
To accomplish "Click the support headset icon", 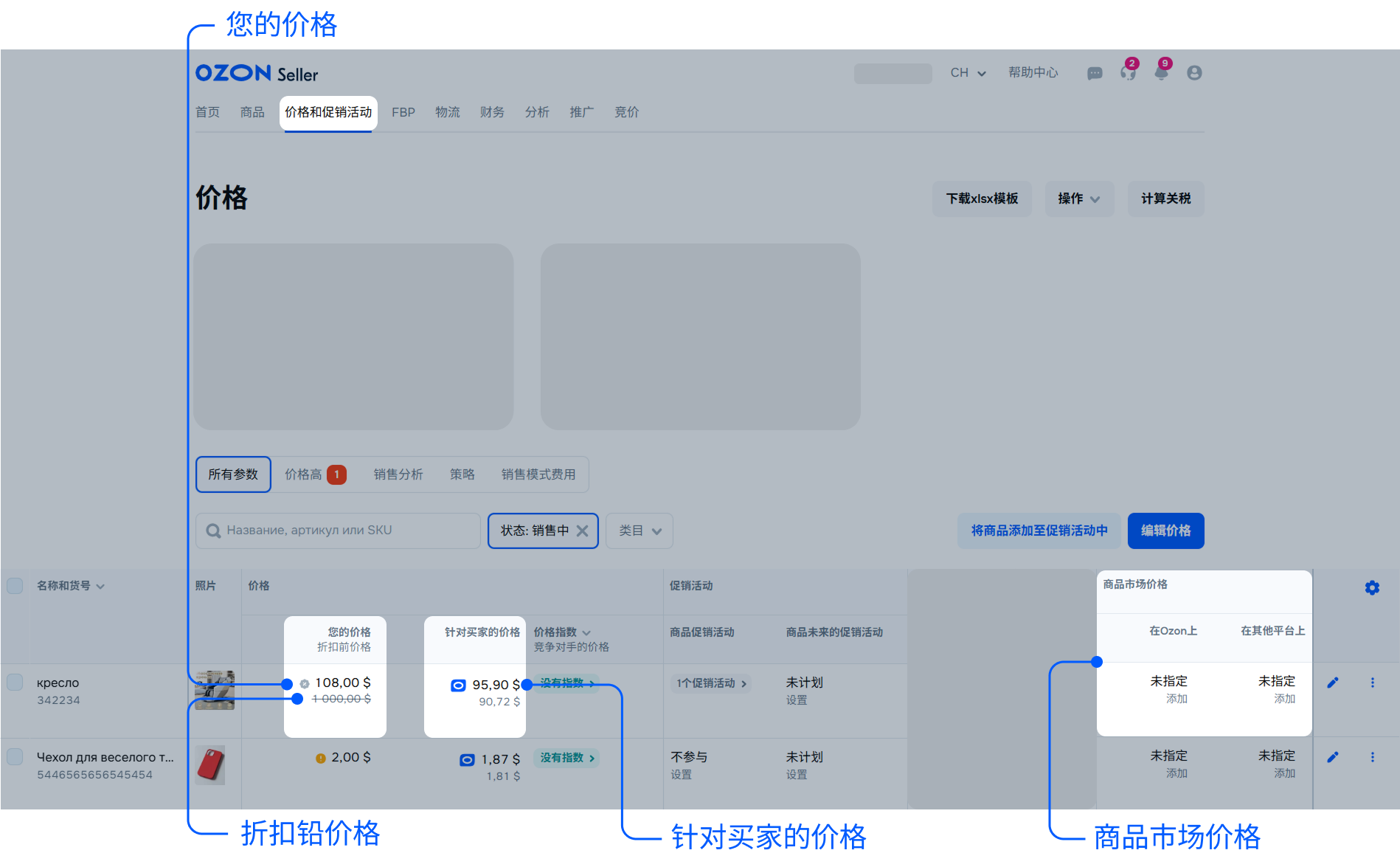I will pos(1128,72).
